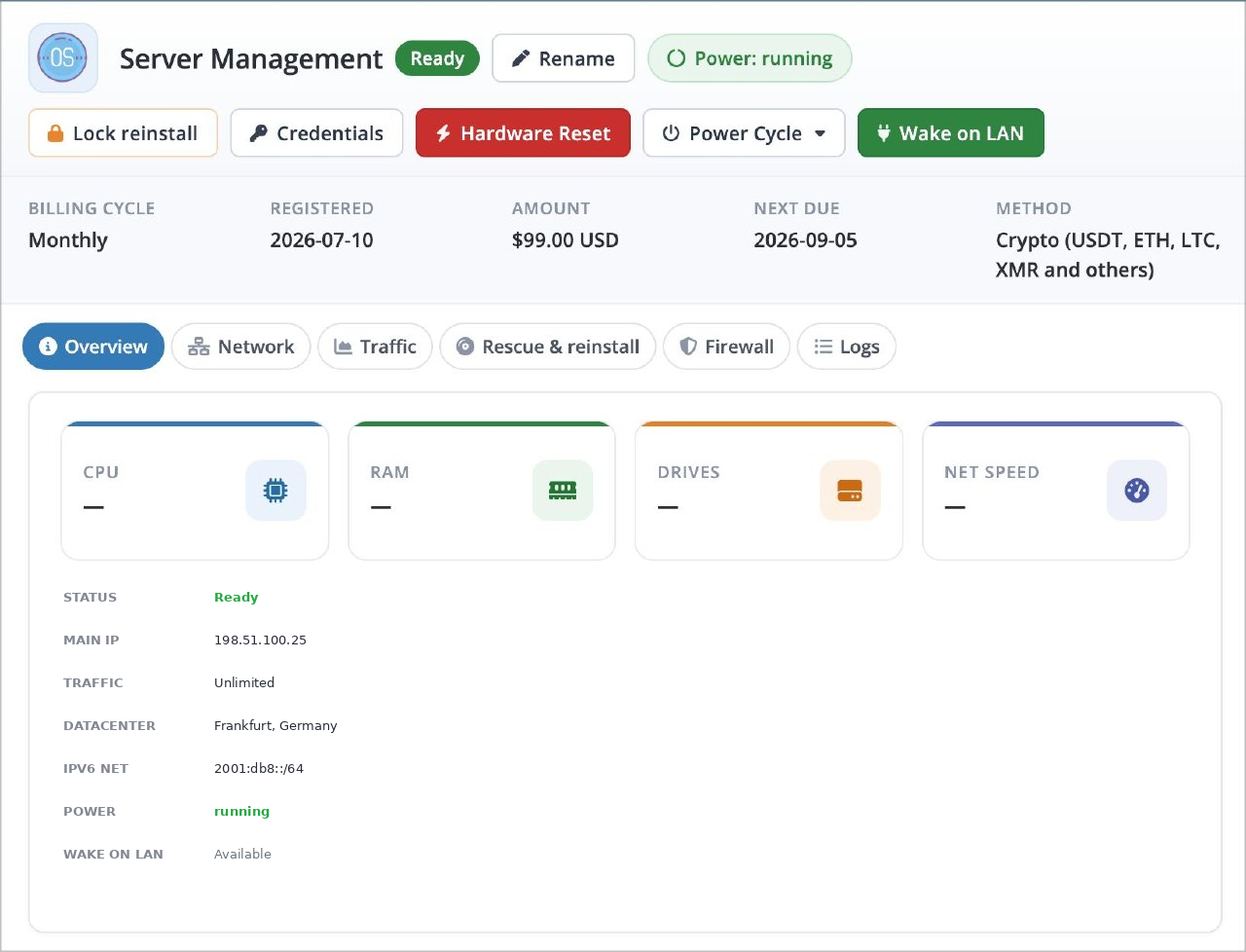Go to Rescue & reinstall tab
The width and height of the screenshot is (1246, 952).
(x=548, y=347)
